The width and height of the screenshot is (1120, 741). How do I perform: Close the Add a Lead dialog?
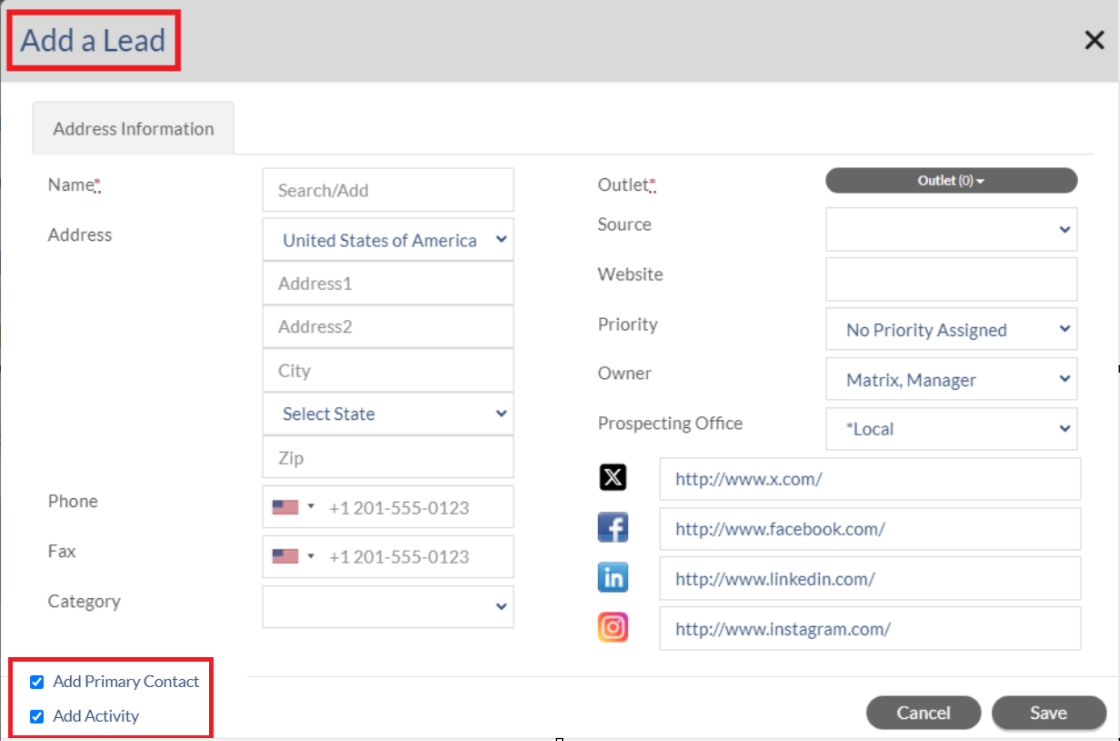coord(1094,40)
